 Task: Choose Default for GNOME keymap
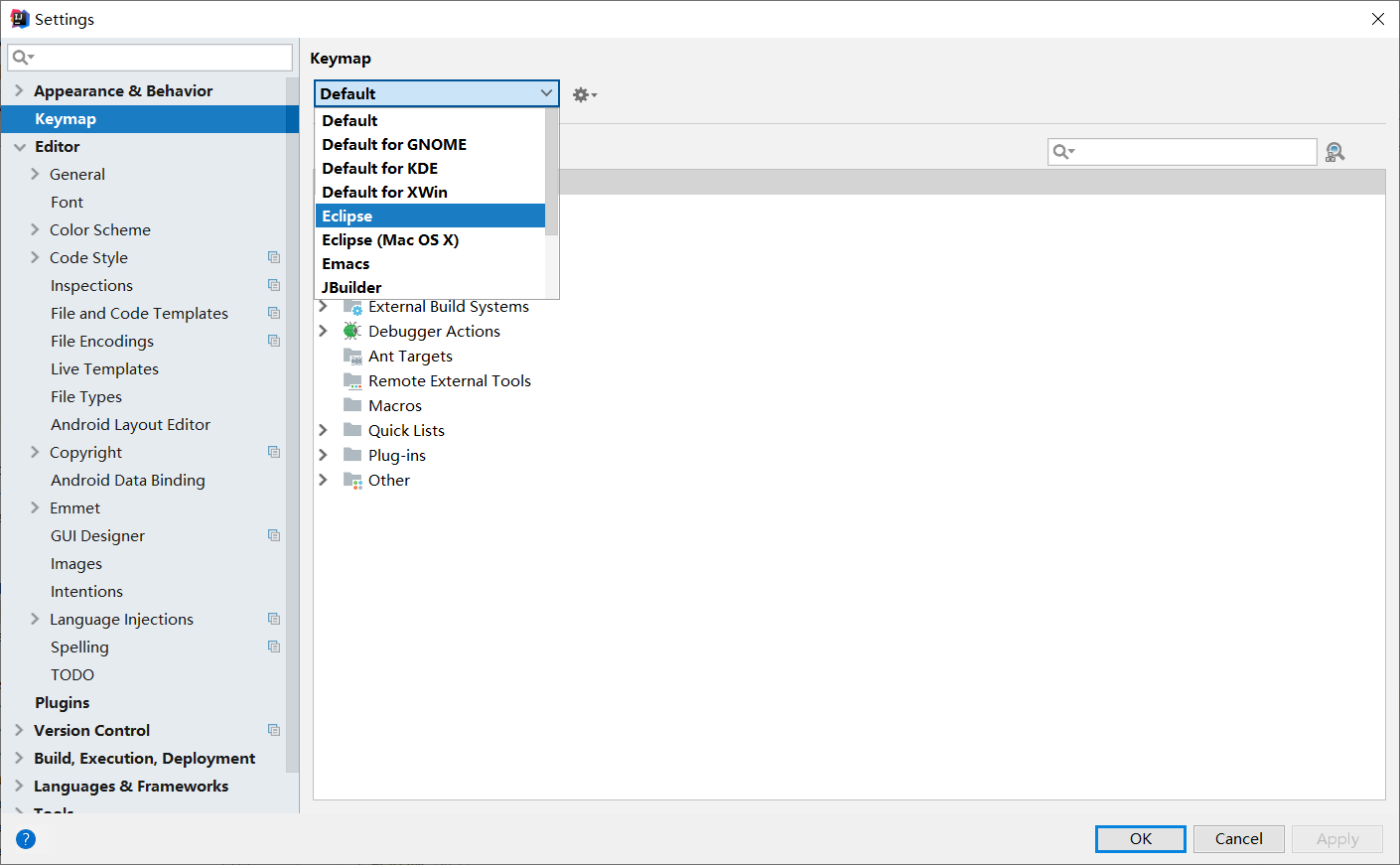point(430,144)
